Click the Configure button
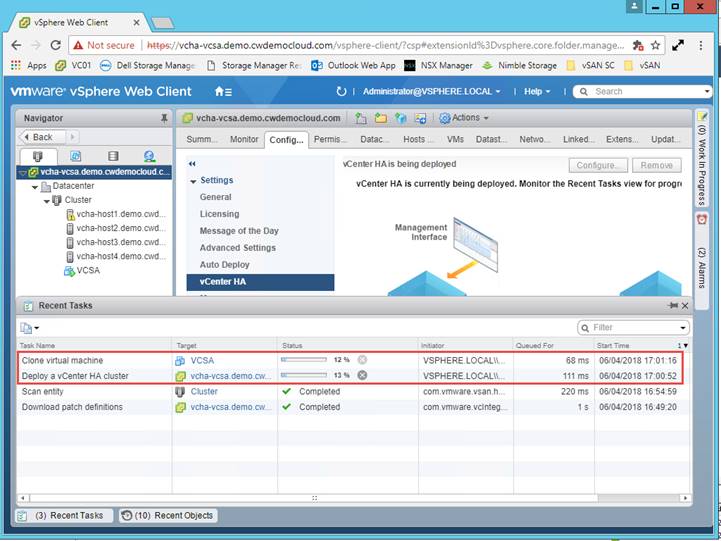 pyautogui.click(x=598, y=165)
